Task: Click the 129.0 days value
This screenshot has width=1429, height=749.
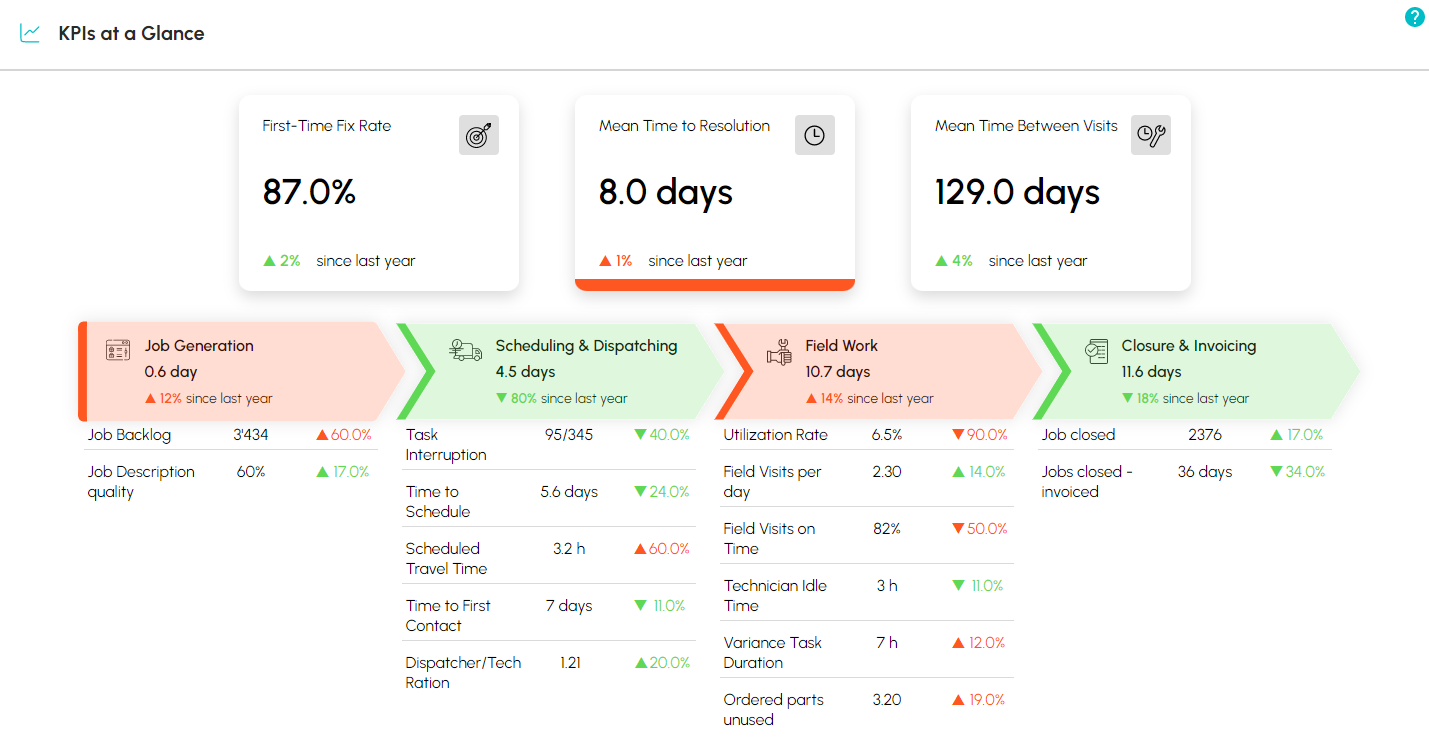Action: click(1017, 192)
